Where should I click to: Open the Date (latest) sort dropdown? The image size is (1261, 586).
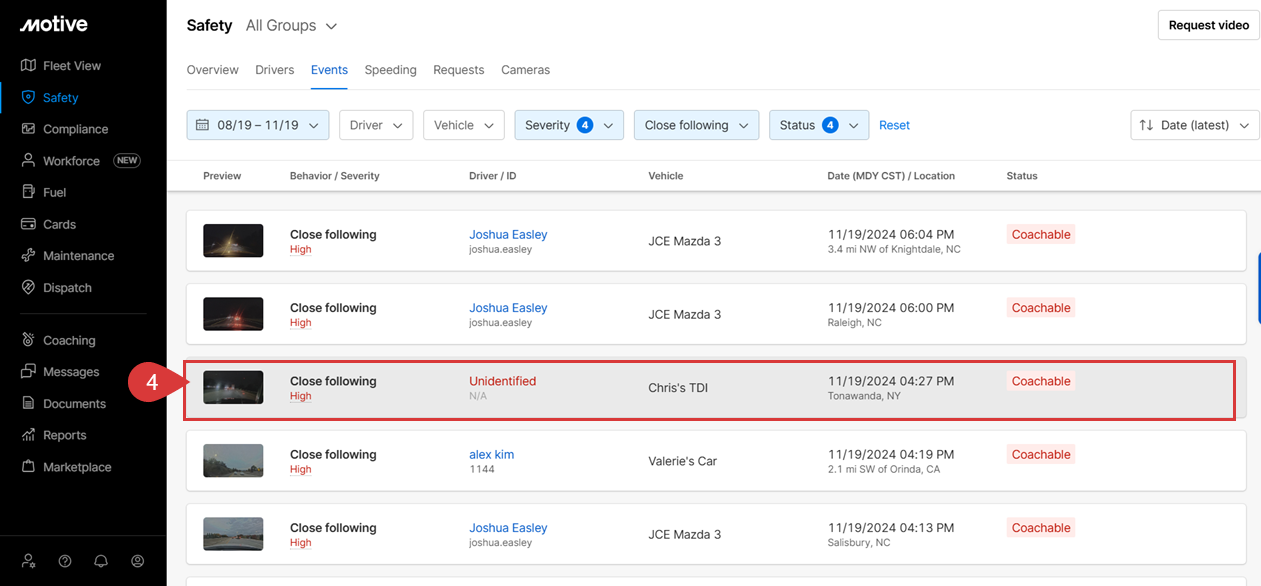[x=1194, y=125]
